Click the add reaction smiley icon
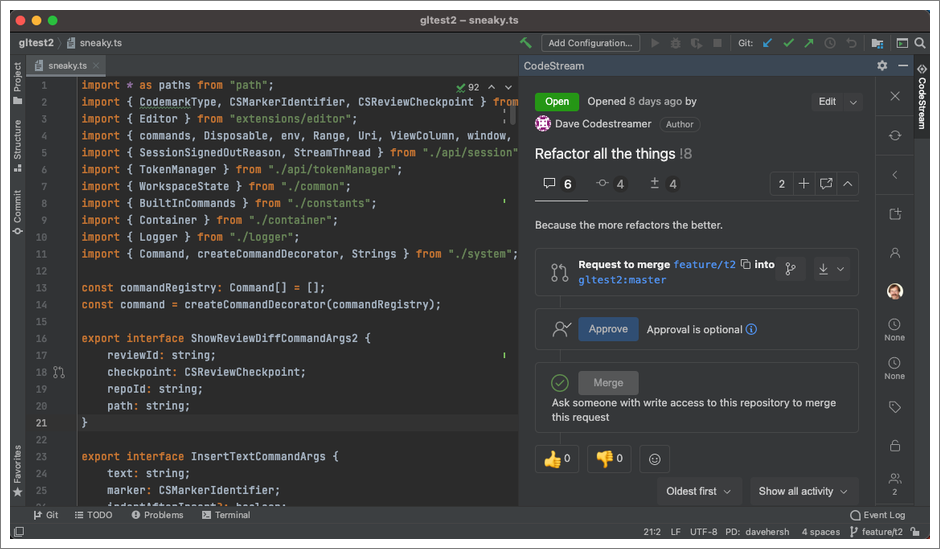Screen dimensions: 940x549 tap(655, 459)
